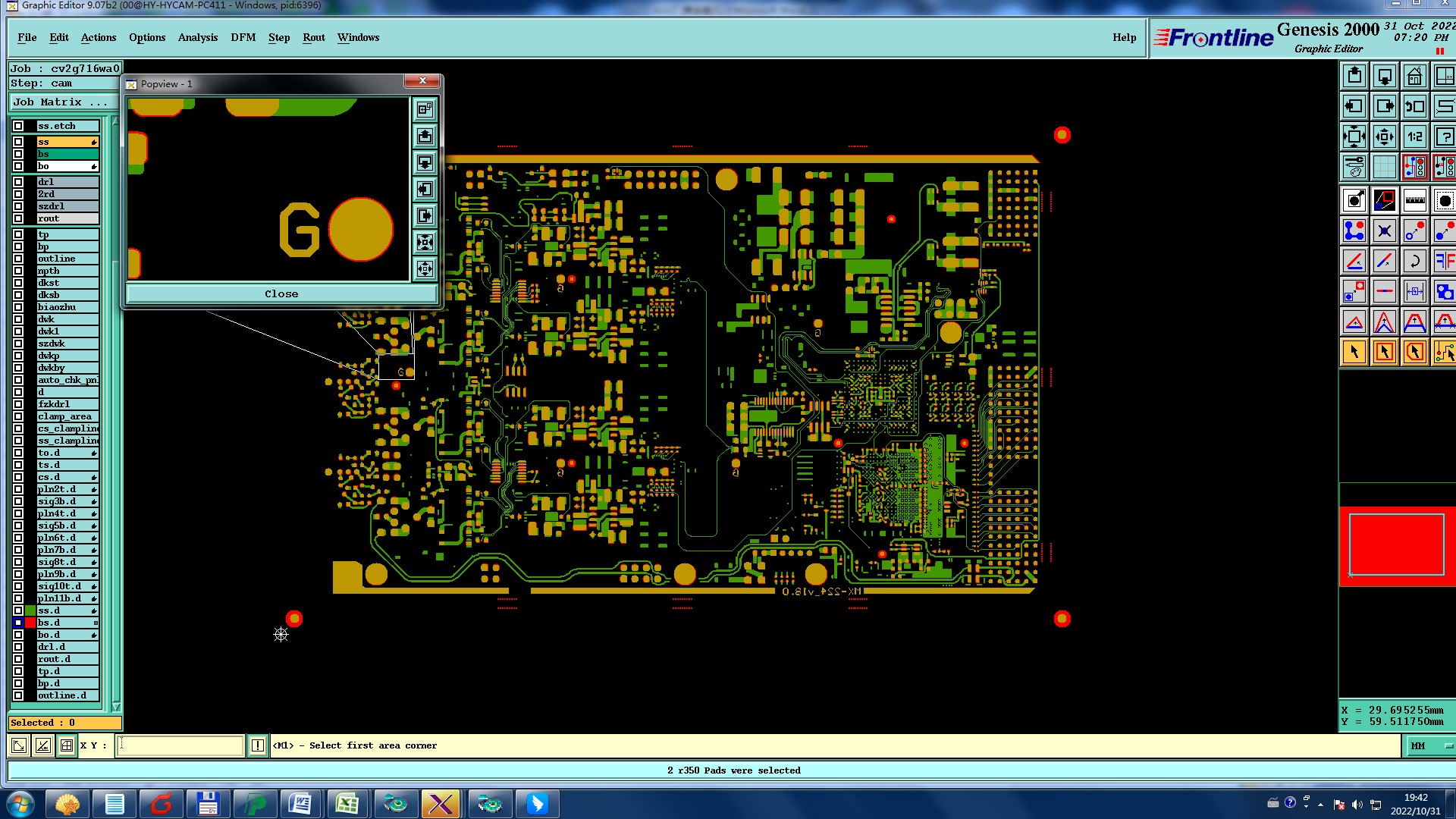
Task: Select the ruler measure tool icon
Action: 1414,201
